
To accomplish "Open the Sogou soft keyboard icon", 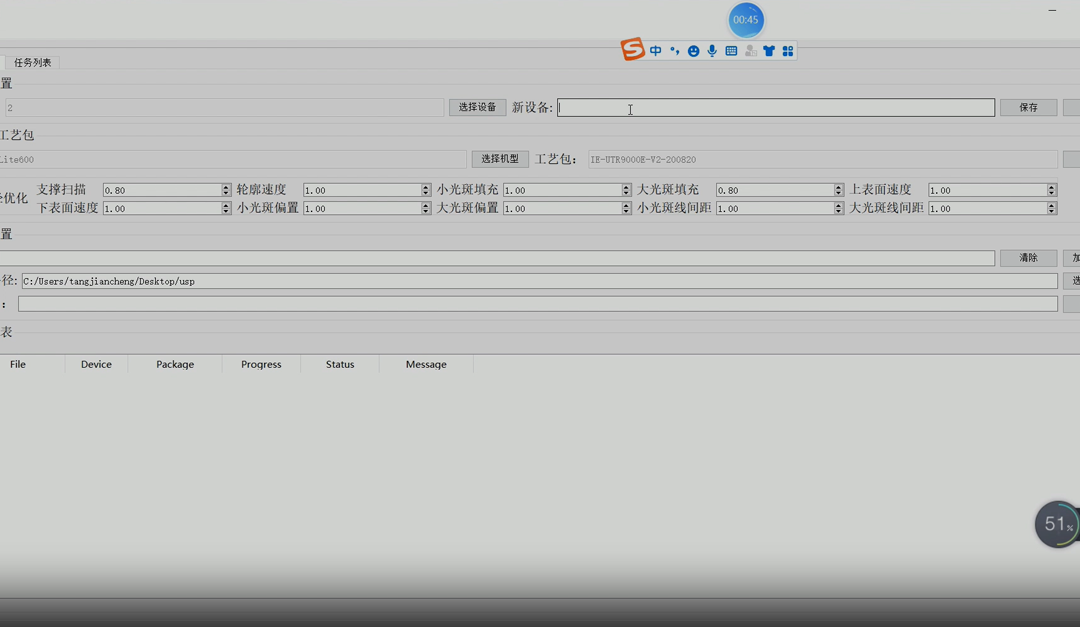I will (731, 51).
